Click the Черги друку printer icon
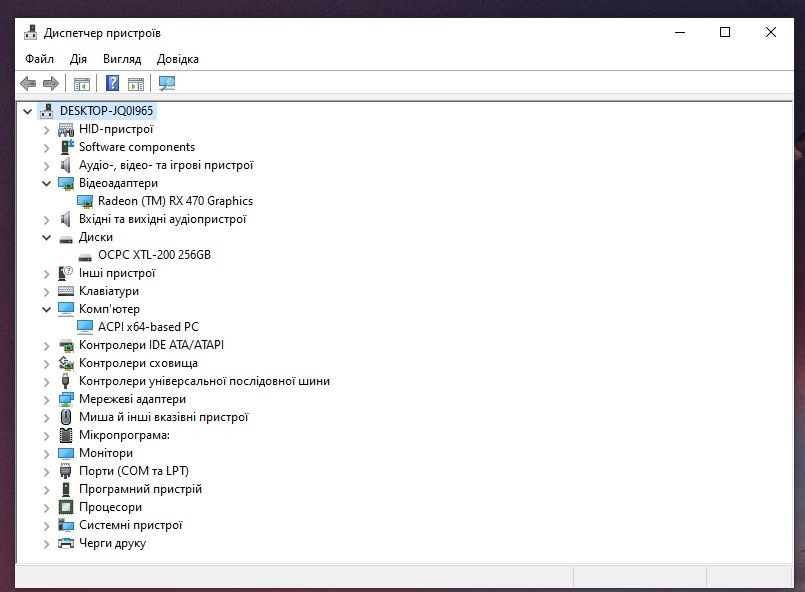The image size is (805, 592). 66,543
